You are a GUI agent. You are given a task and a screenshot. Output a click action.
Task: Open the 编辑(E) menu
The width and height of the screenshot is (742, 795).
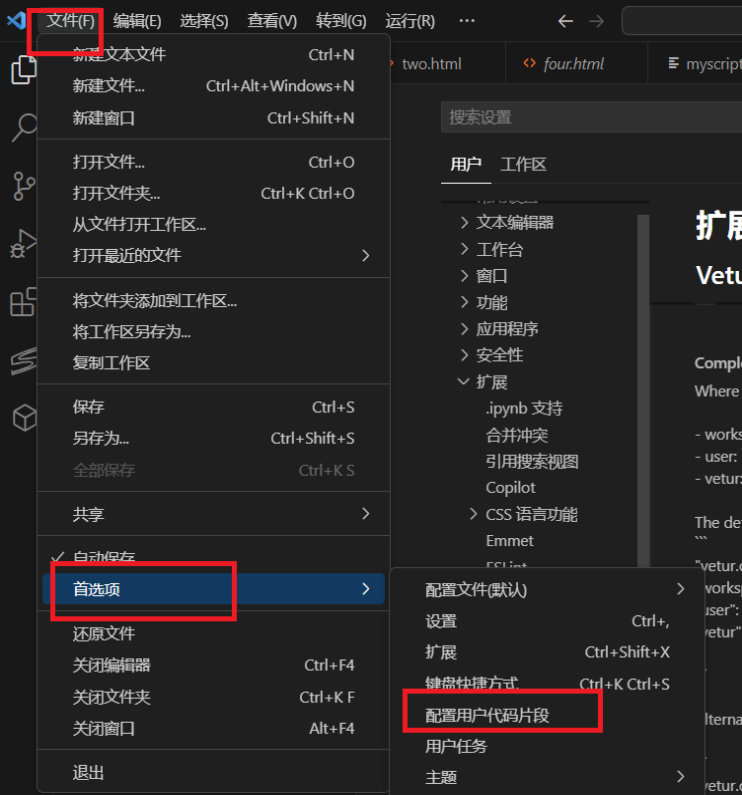point(137,21)
